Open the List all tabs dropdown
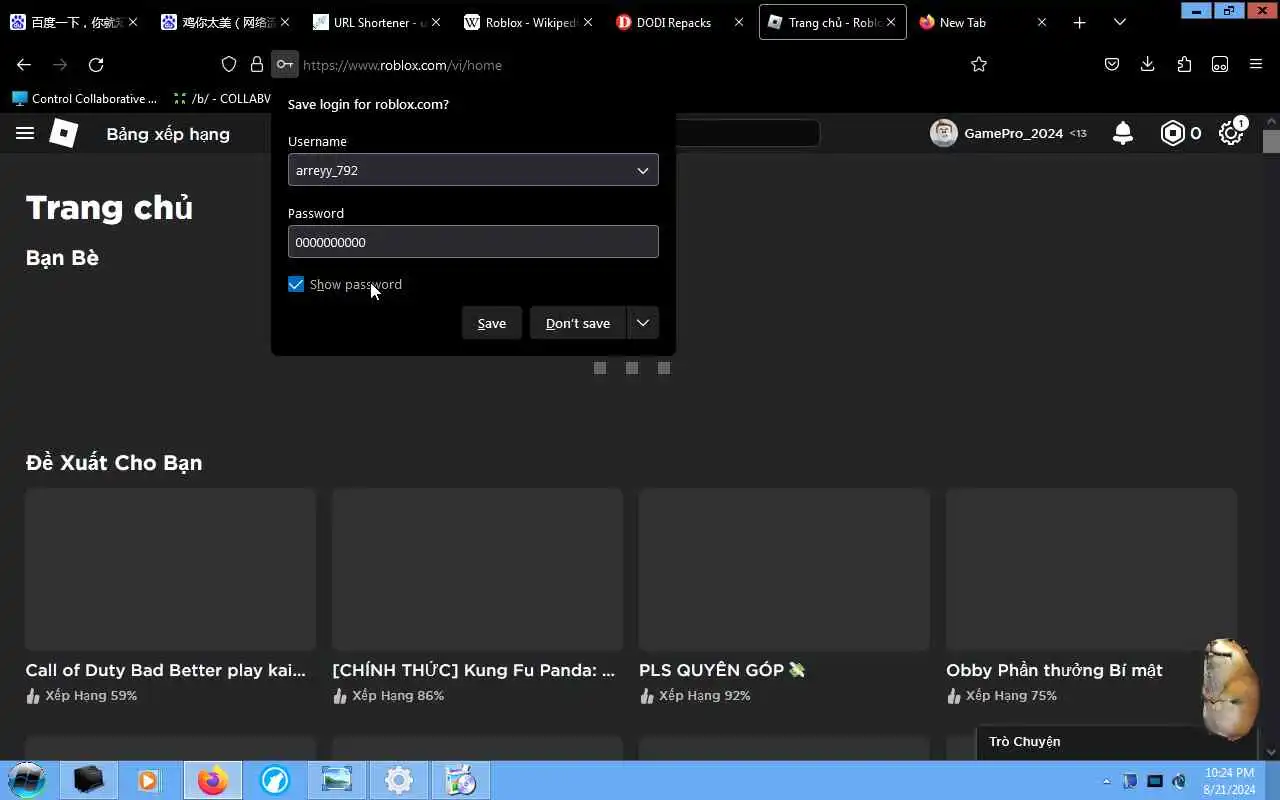The height and width of the screenshot is (800, 1280). point(1120,22)
